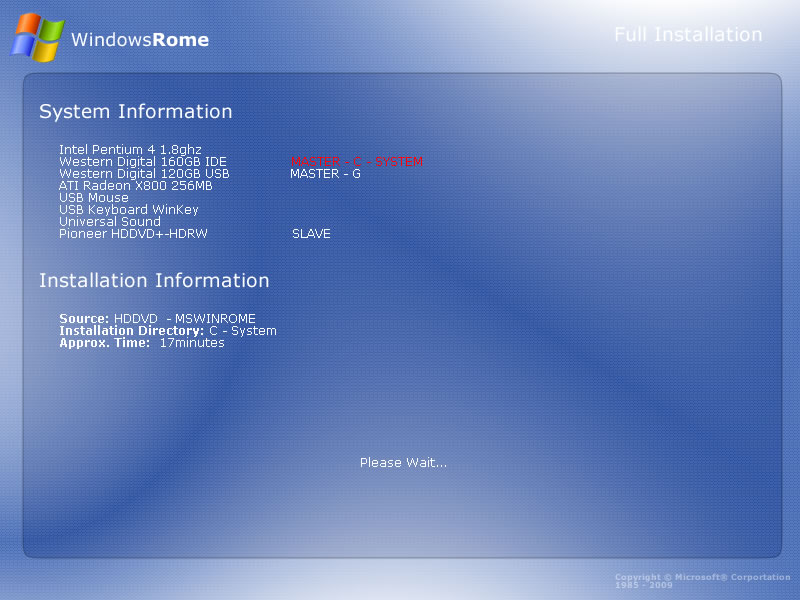Select the USB Mouse entry
This screenshot has height=600, width=800.
(94, 198)
